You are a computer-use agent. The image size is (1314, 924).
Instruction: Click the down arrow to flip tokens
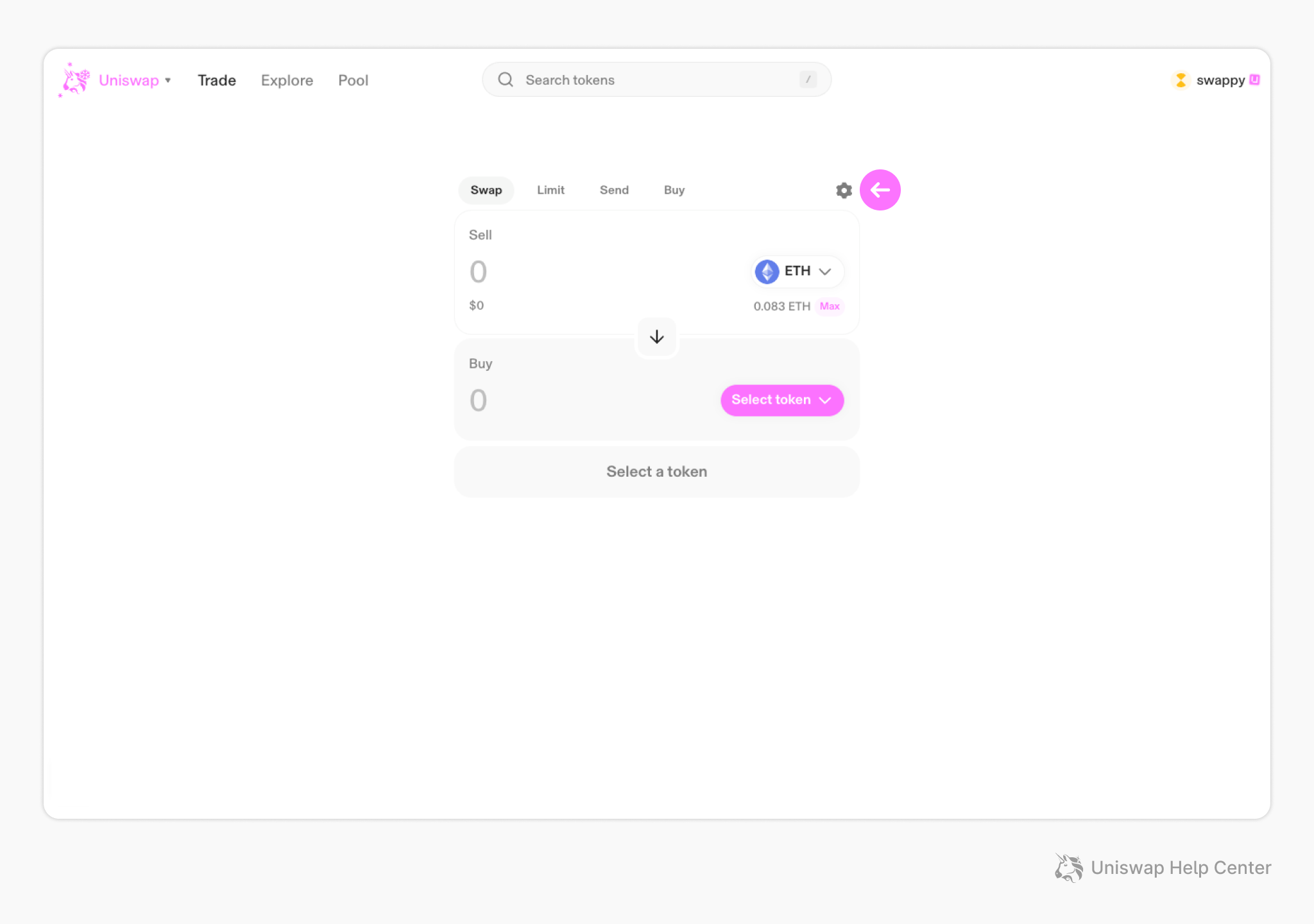(656, 337)
